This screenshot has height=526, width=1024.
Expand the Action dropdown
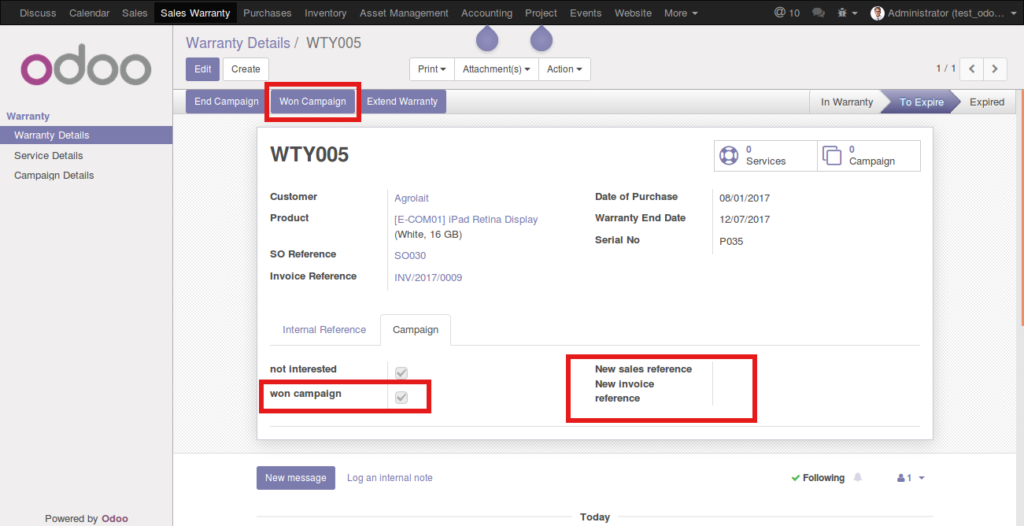tap(564, 69)
